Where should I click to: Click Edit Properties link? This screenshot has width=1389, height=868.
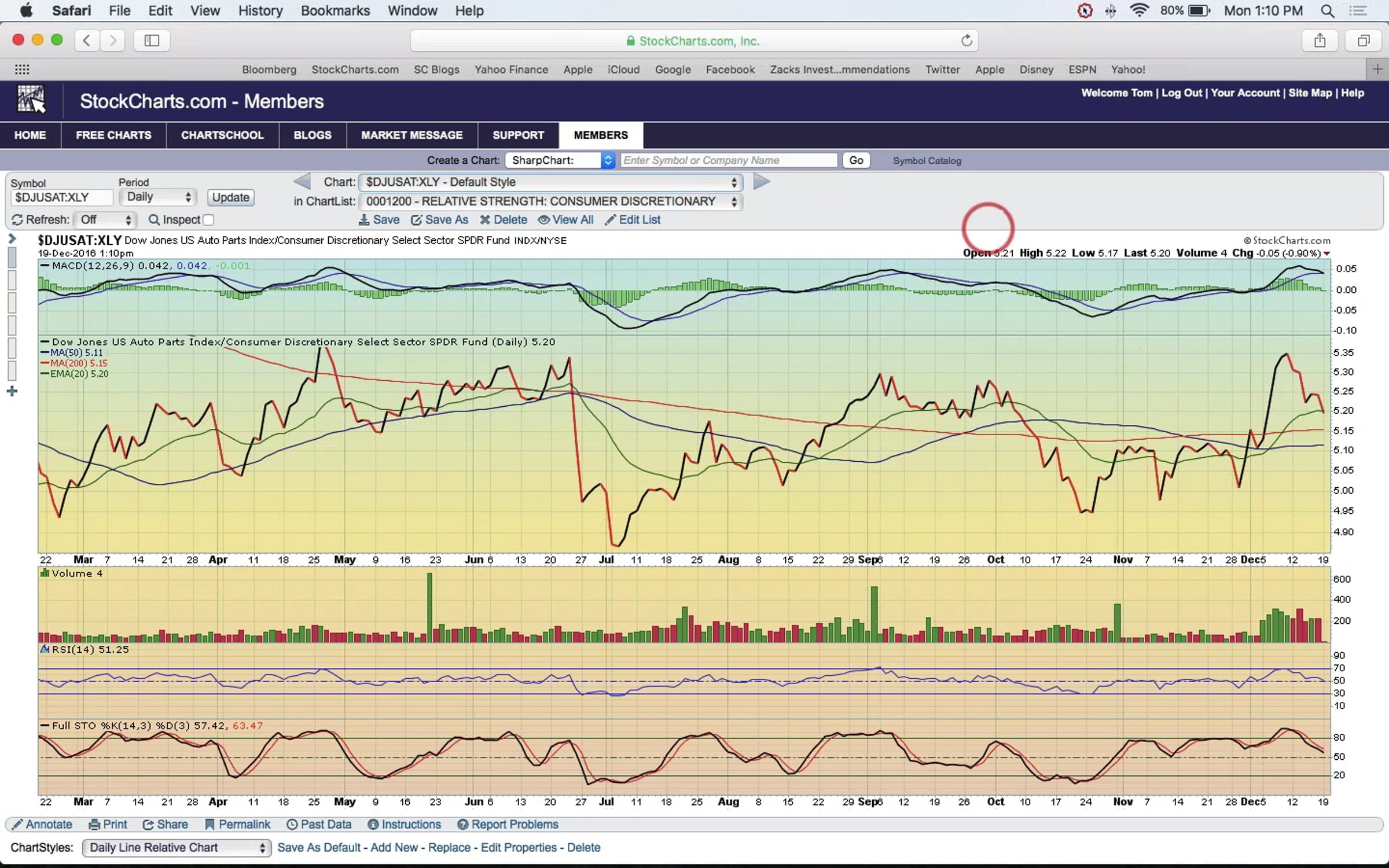point(519,848)
